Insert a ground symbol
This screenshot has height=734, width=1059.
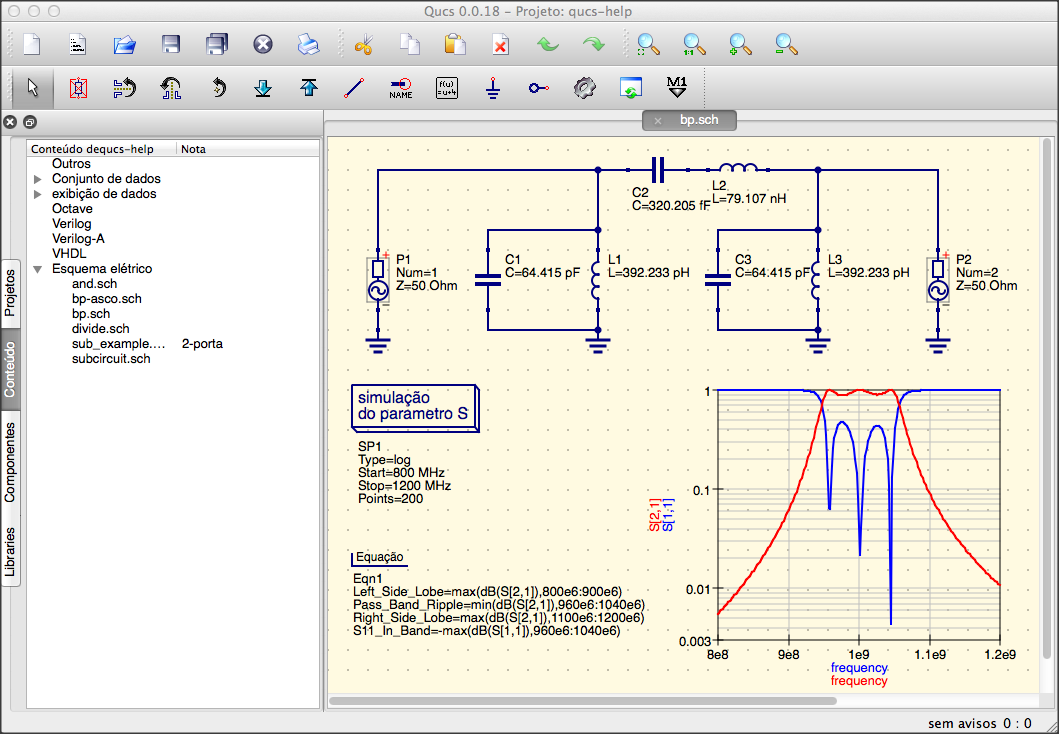(x=493, y=88)
